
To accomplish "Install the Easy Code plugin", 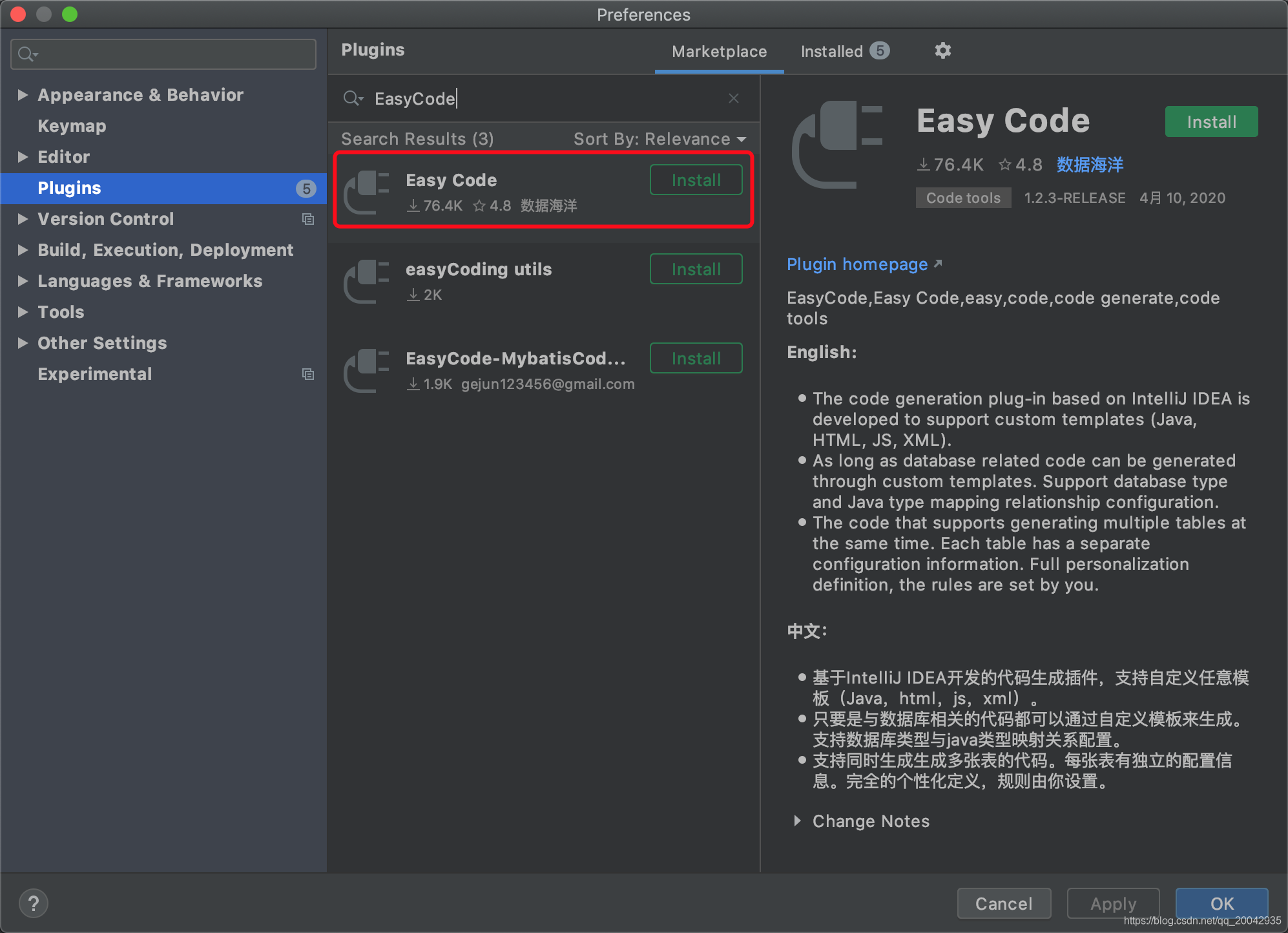I will pyautogui.click(x=697, y=181).
